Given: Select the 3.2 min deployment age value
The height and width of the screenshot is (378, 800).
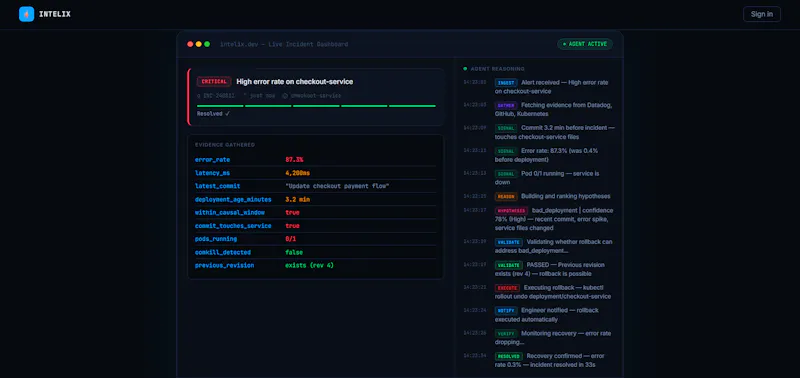Looking at the screenshot, I should [x=297, y=199].
